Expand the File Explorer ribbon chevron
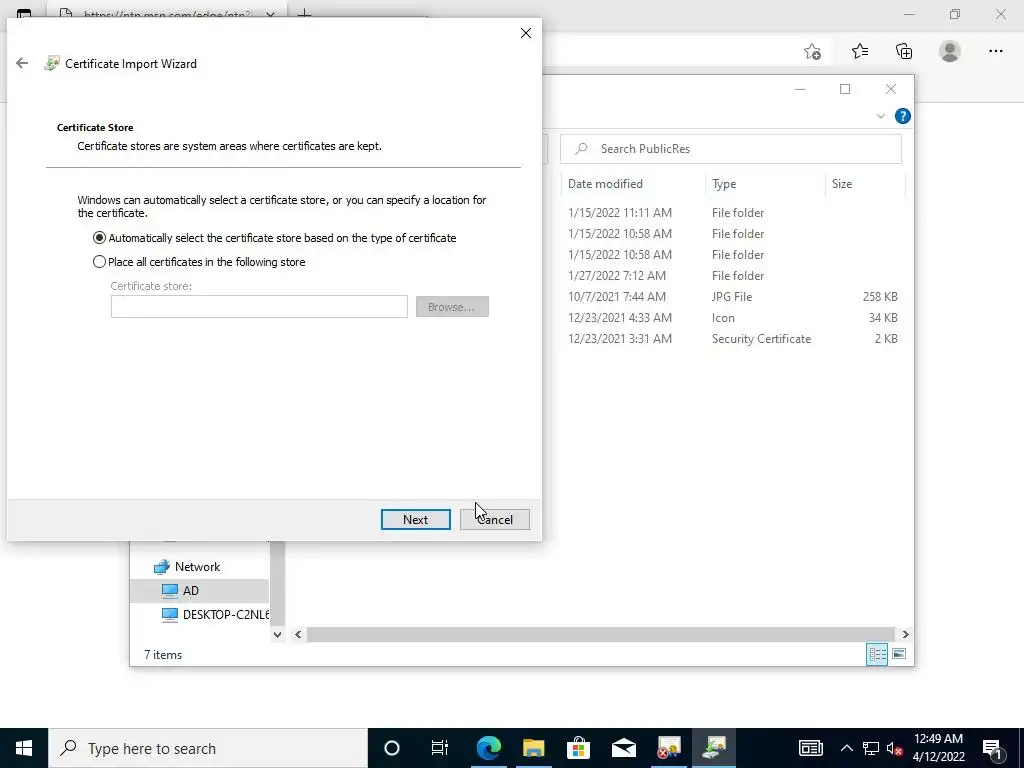Image resolution: width=1024 pixels, height=768 pixels. [880, 116]
